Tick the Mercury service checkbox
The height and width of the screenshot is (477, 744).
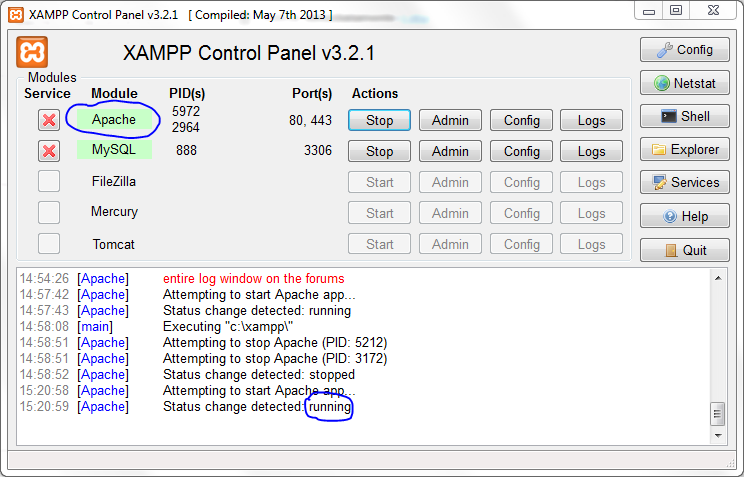click(x=49, y=212)
